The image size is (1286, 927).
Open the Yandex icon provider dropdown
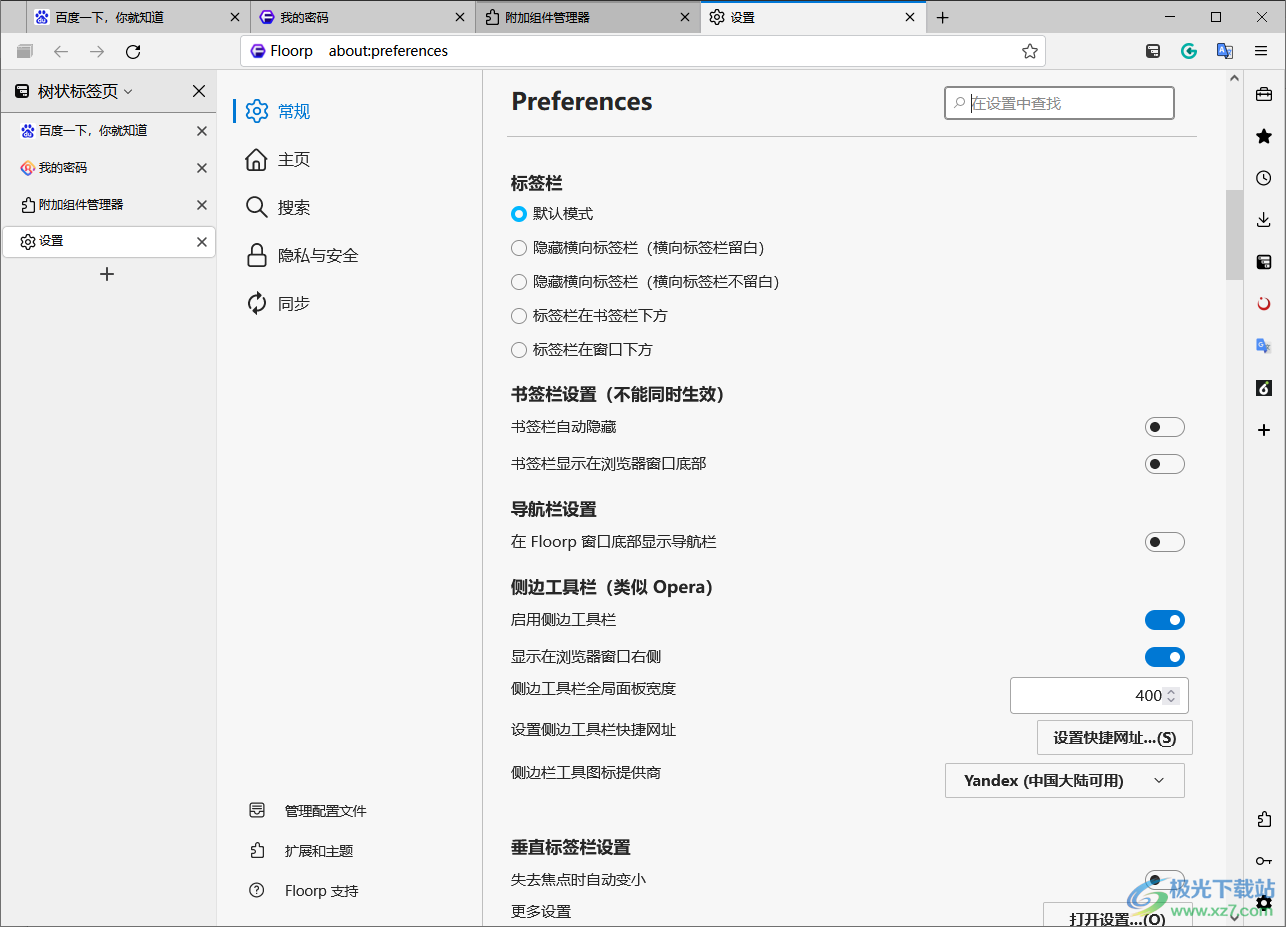pos(1064,780)
